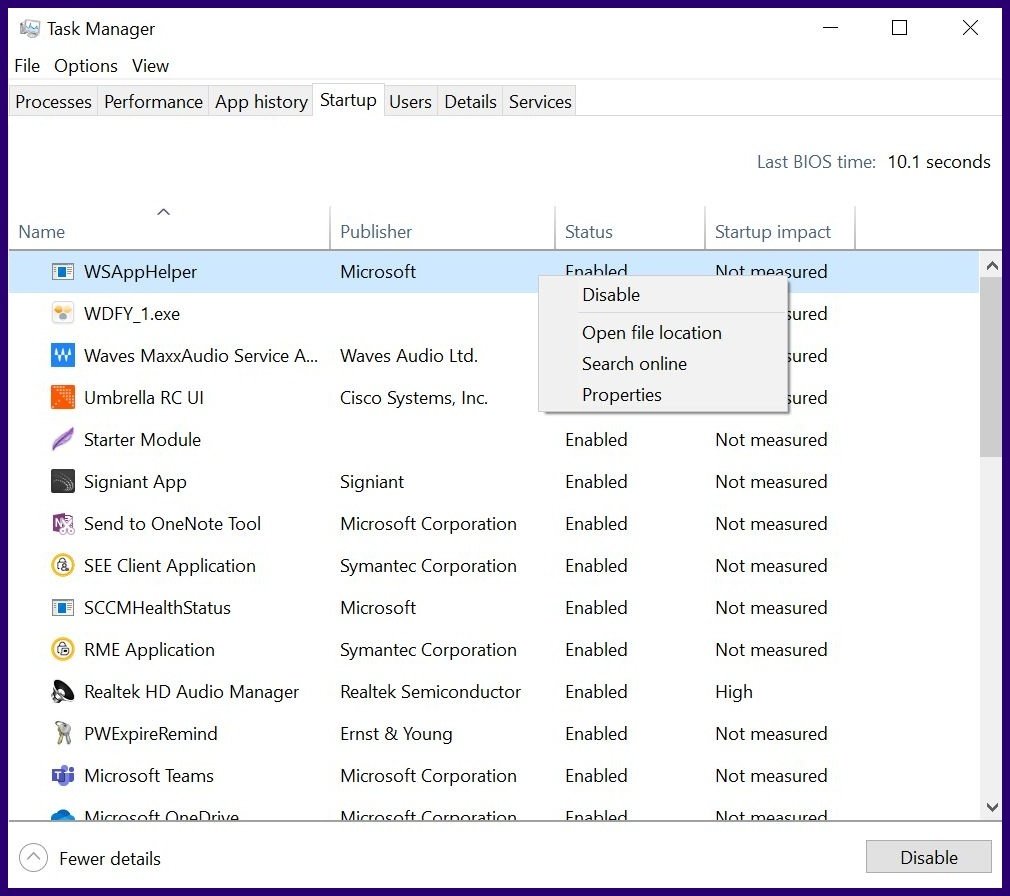Select the PWExpireRemind row name
The height and width of the screenshot is (896, 1010).
[151, 734]
